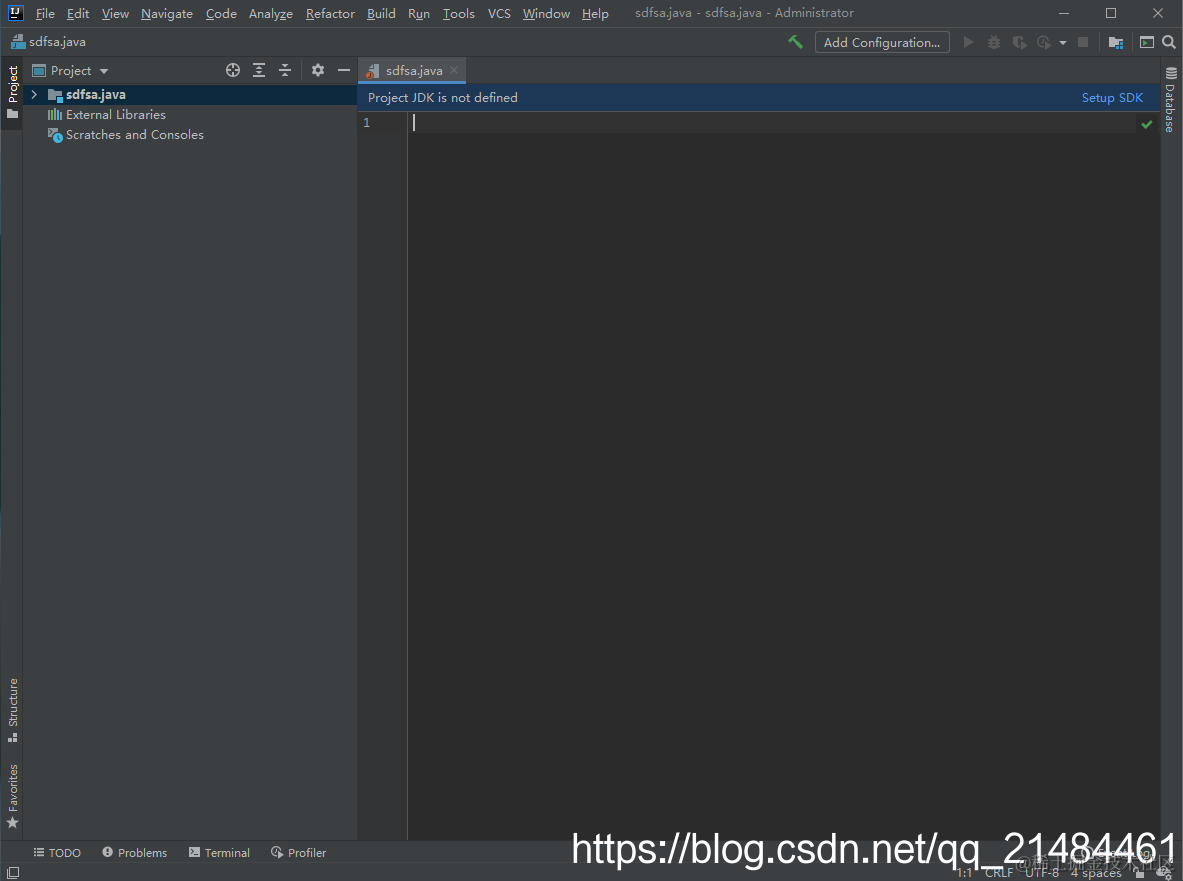Click the tool window quick-access corner icon
1183x881 pixels.
coord(12,873)
